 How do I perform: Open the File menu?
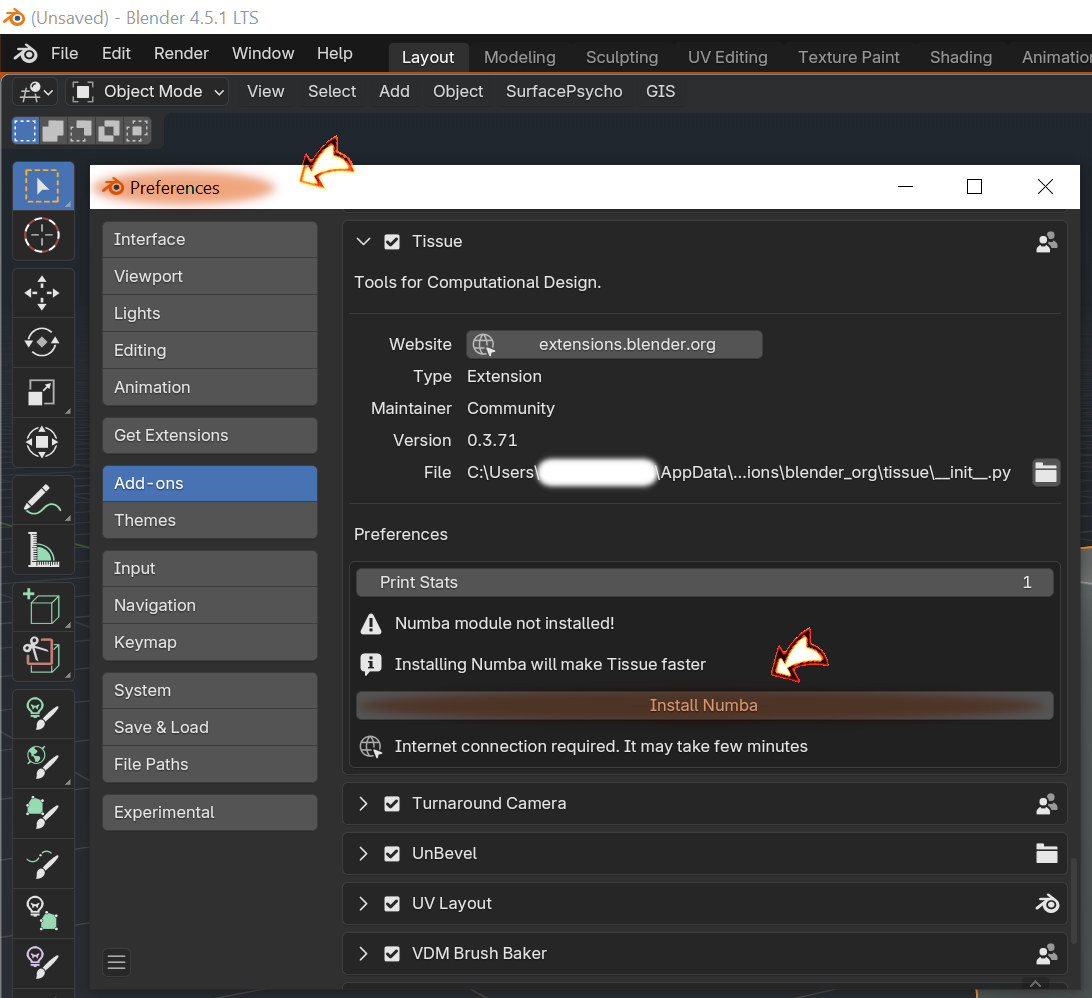pyautogui.click(x=64, y=54)
